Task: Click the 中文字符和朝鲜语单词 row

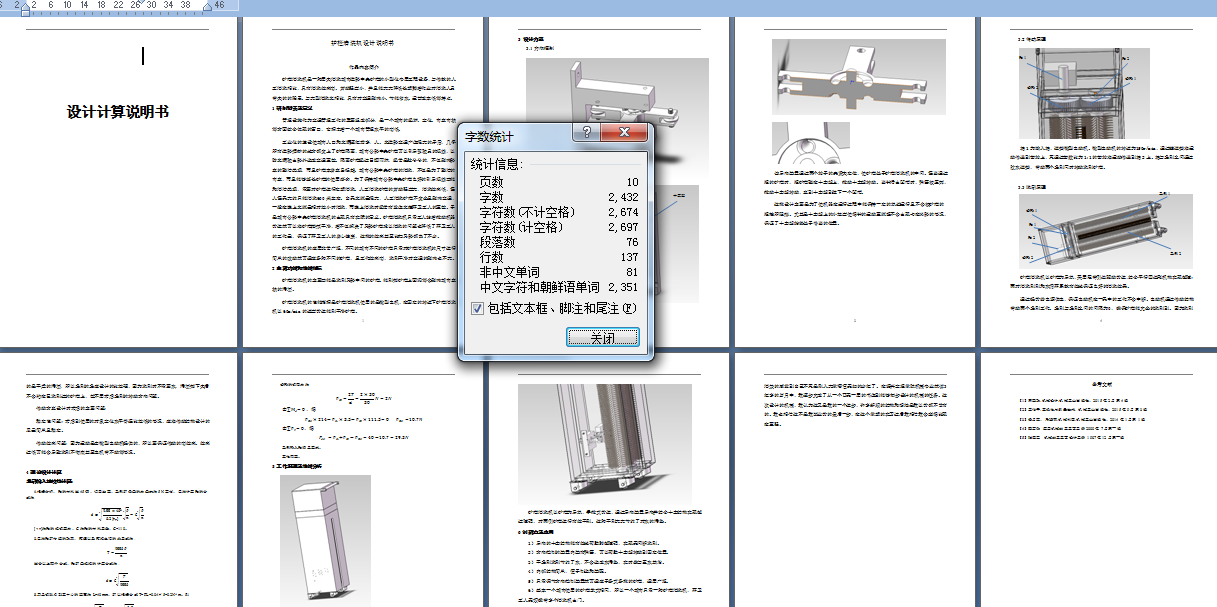Action: click(558, 287)
